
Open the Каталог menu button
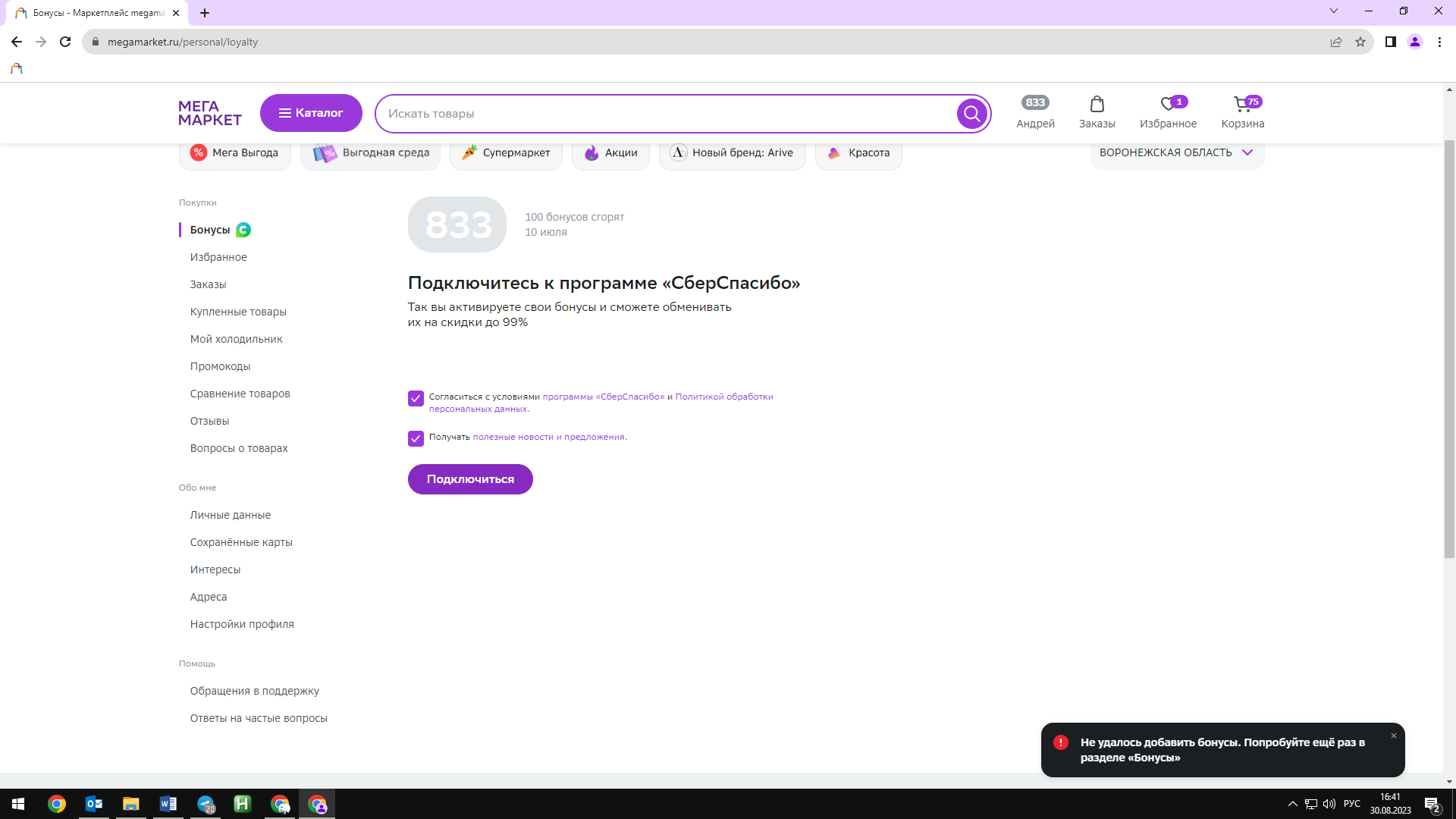(x=311, y=113)
